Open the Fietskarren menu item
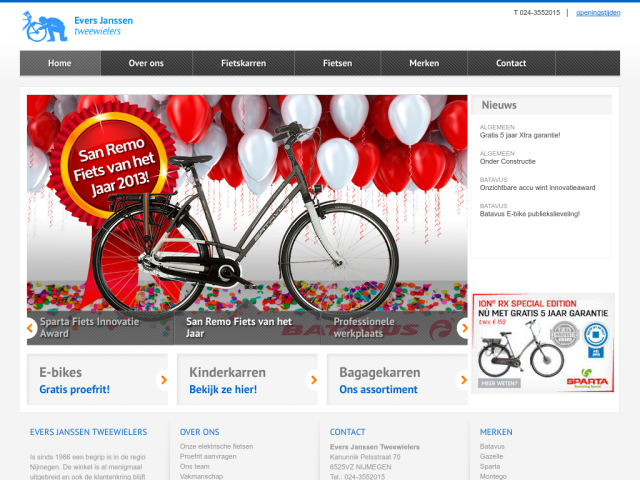Image resolution: width=640 pixels, height=480 pixels. pos(243,63)
